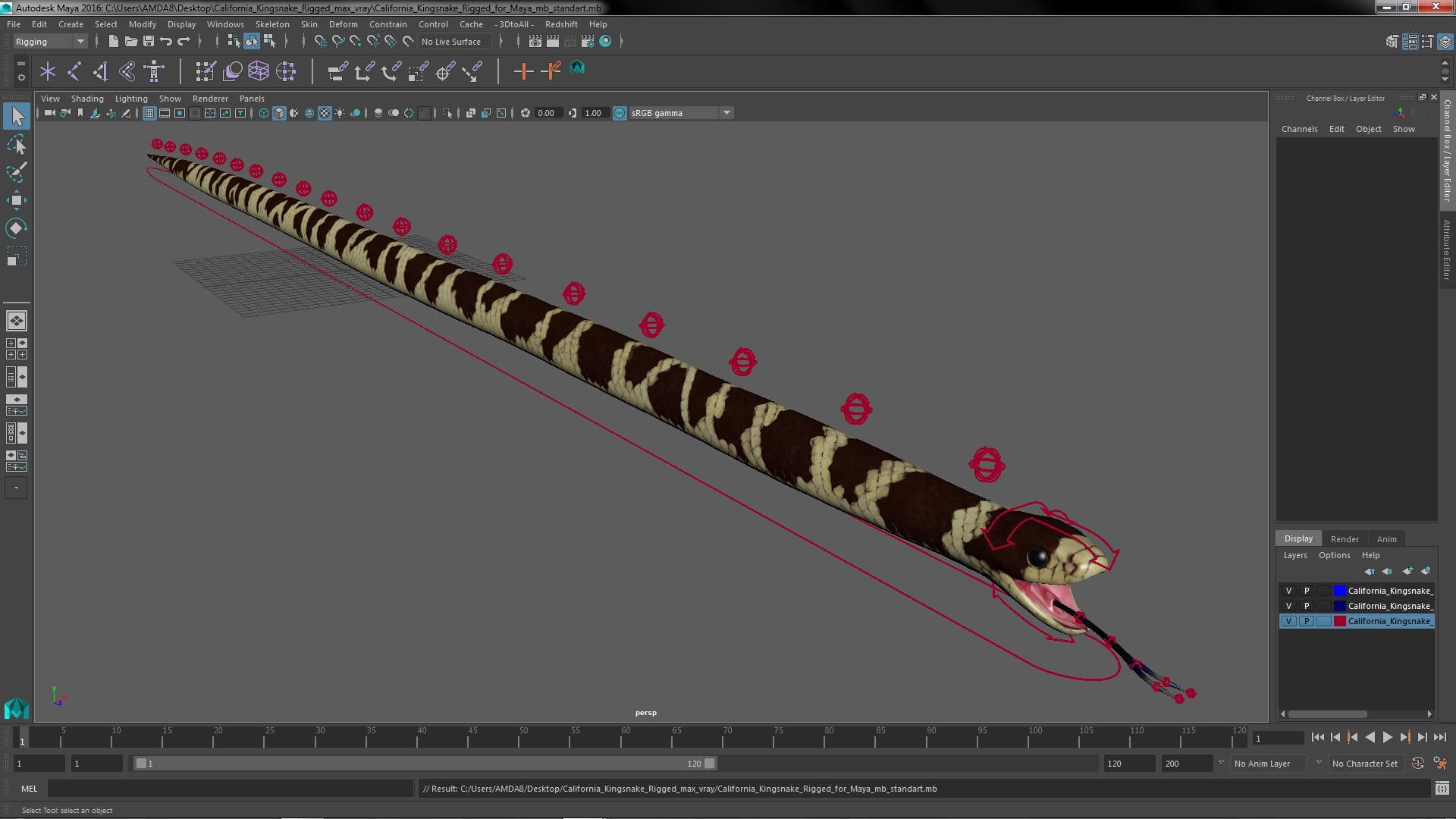Toggle the viewport color management ON button
Viewport: 1456px width, 819px height.
coord(620,113)
